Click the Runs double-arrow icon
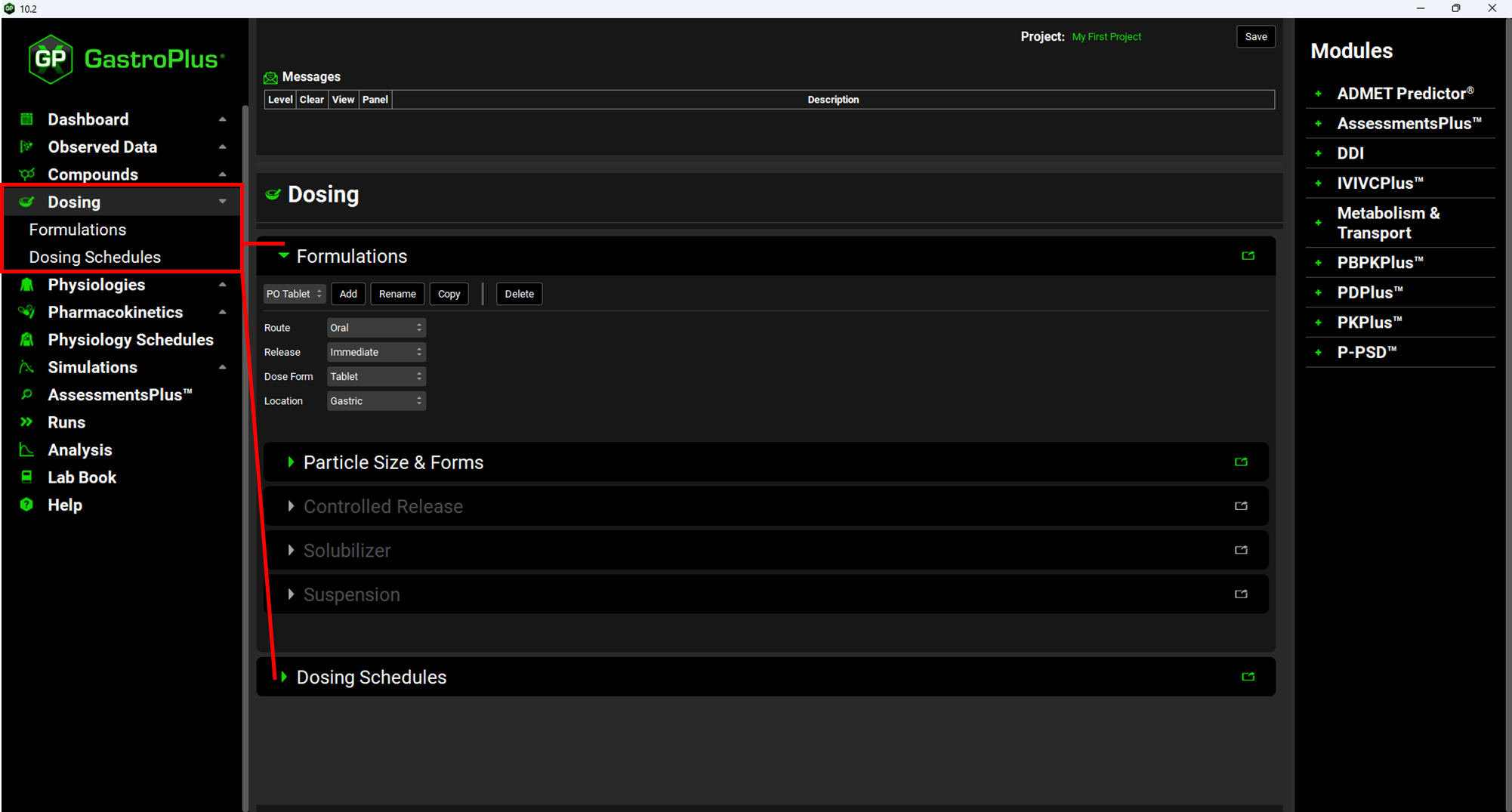The width and height of the screenshot is (1512, 812). 27,422
